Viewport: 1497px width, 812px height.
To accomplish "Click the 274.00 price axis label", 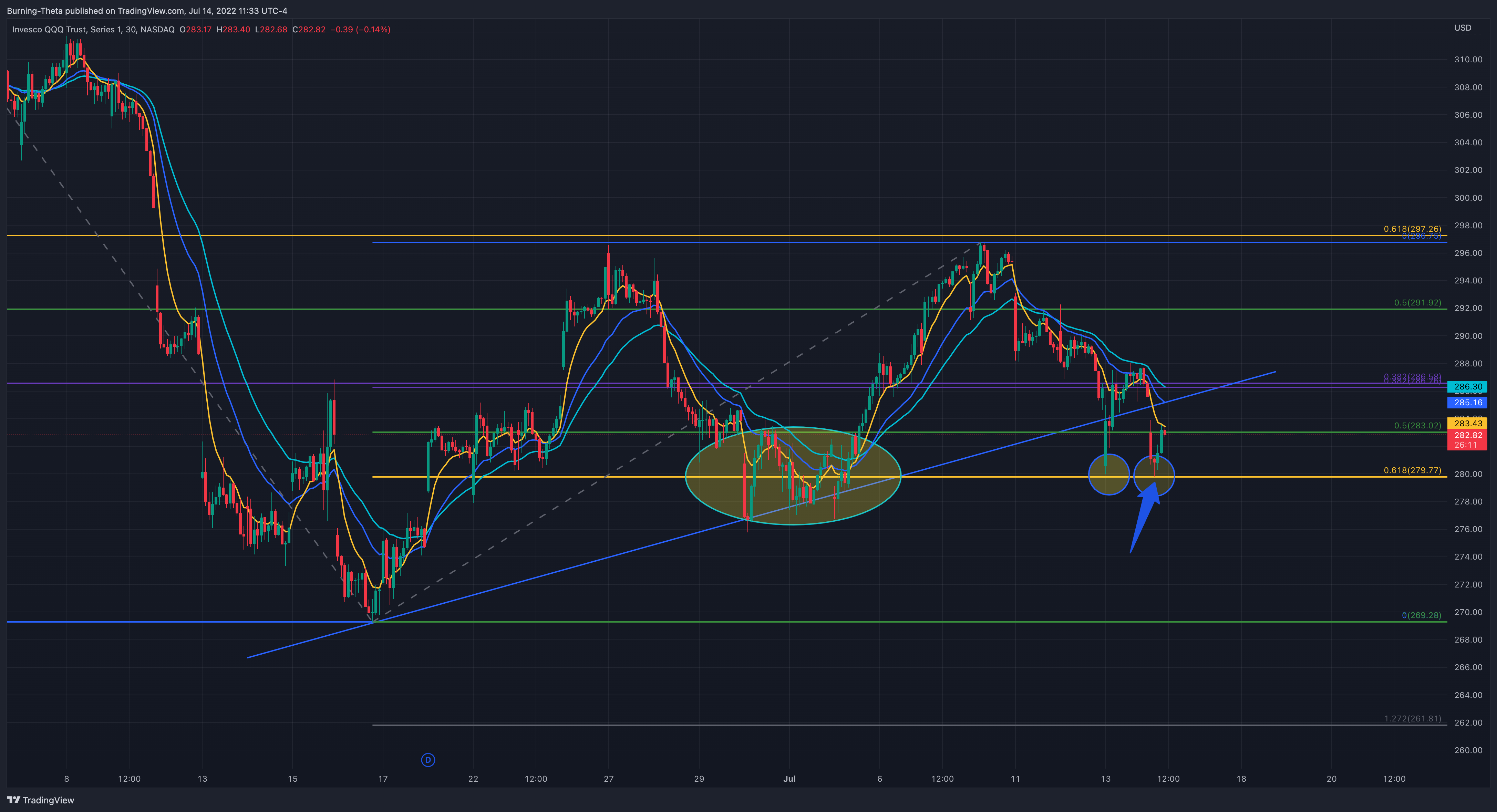I will point(1468,556).
